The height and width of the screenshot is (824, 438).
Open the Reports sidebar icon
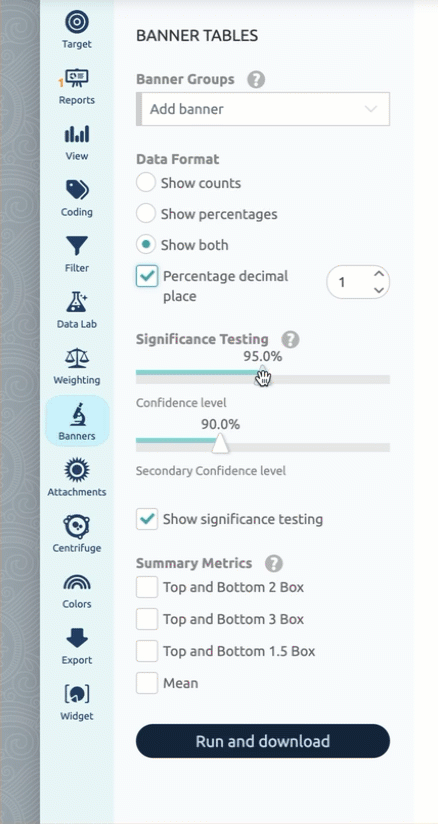[77, 79]
